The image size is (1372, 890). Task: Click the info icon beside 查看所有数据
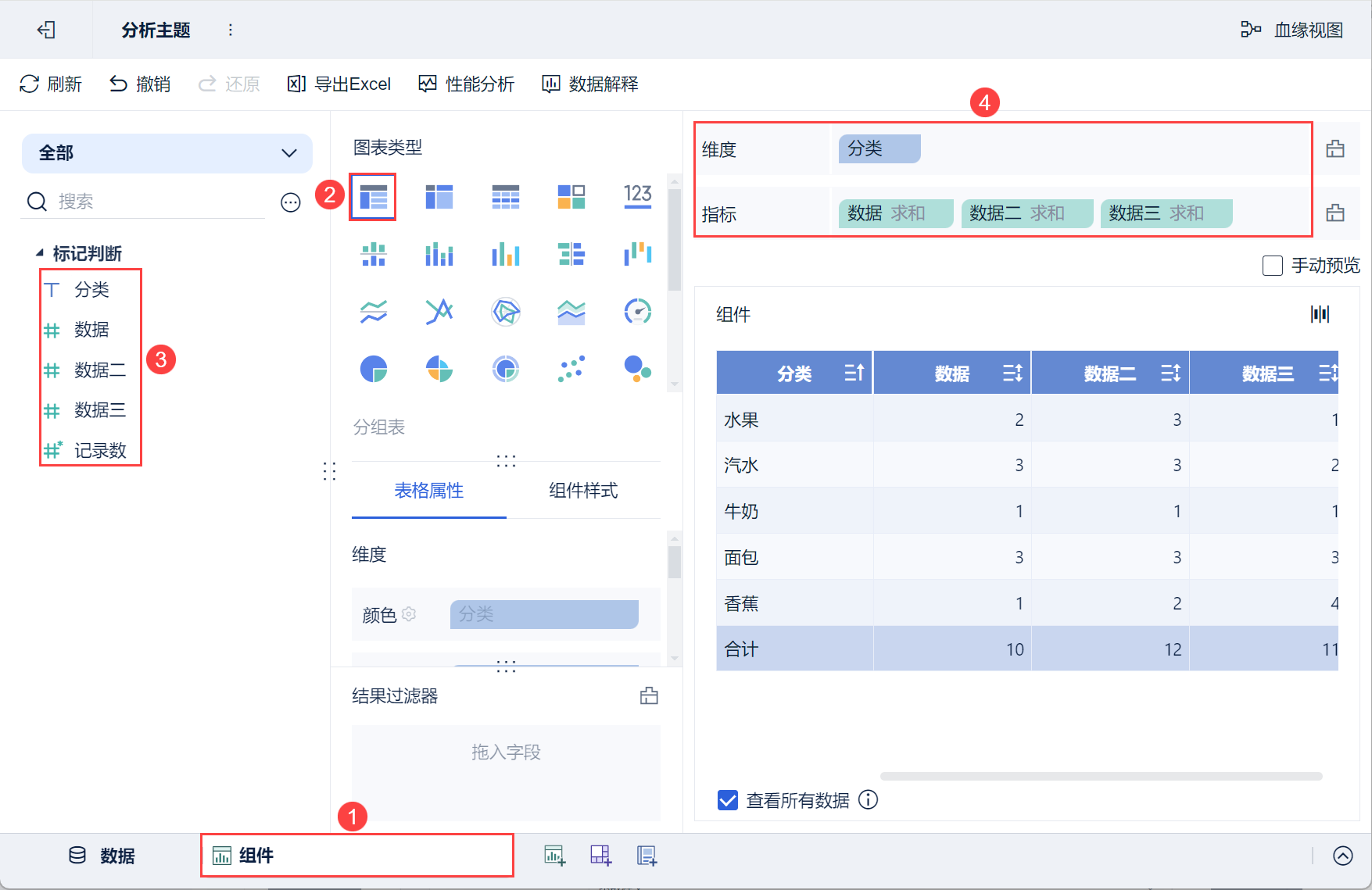(x=869, y=799)
